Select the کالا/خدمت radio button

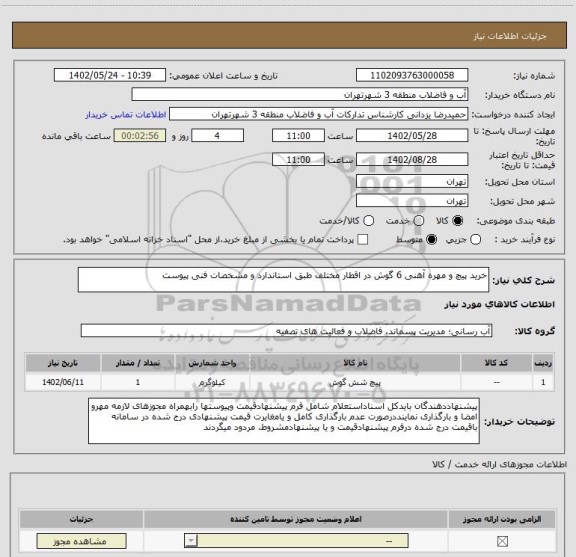point(368,221)
